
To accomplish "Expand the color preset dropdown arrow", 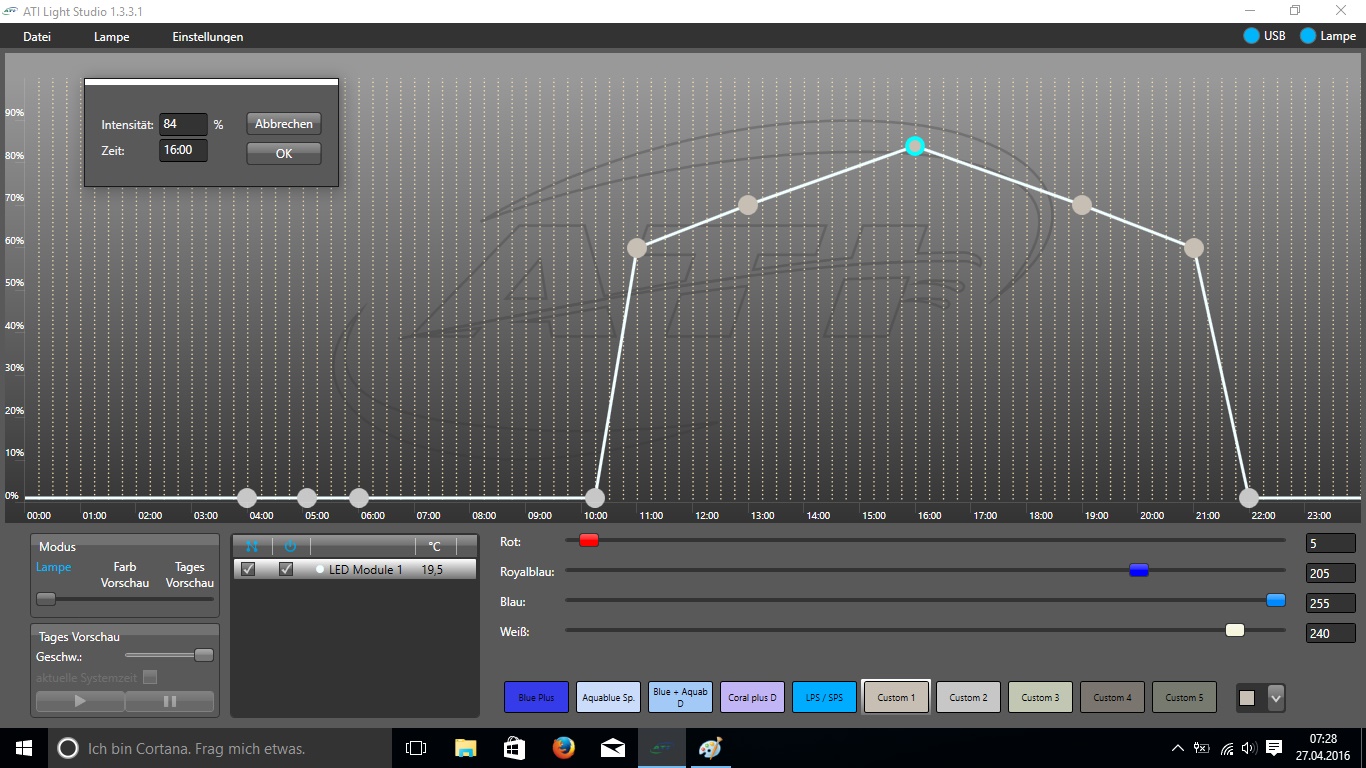I will [1275, 698].
